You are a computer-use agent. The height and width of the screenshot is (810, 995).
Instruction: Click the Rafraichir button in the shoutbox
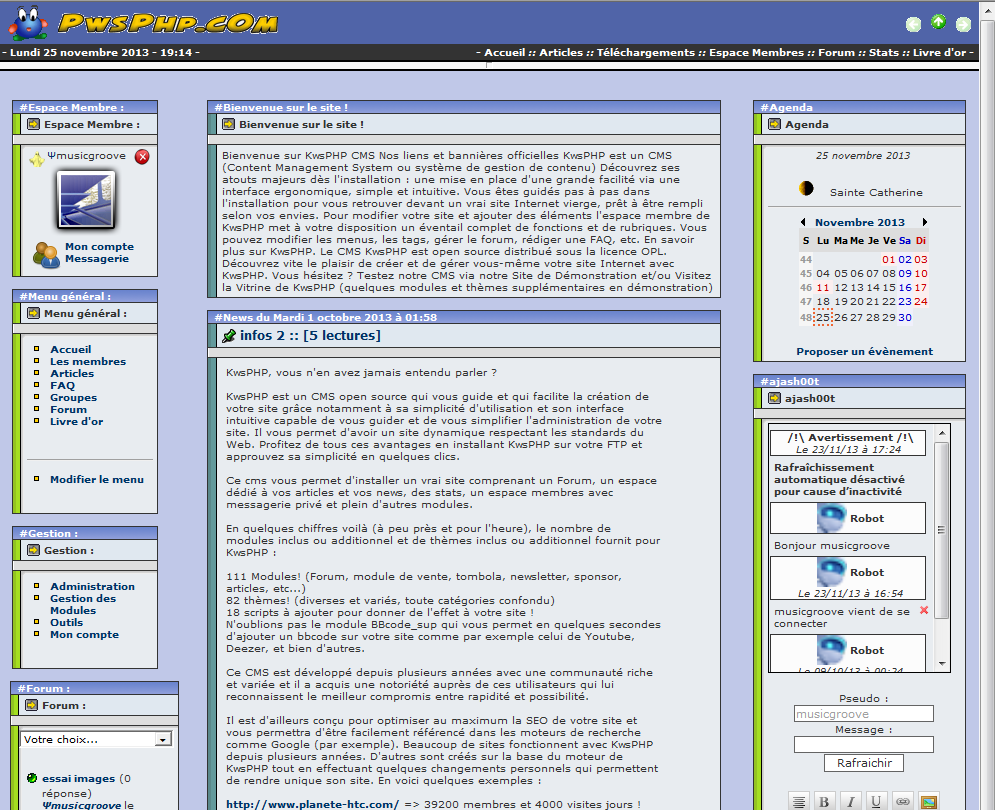tap(864, 763)
